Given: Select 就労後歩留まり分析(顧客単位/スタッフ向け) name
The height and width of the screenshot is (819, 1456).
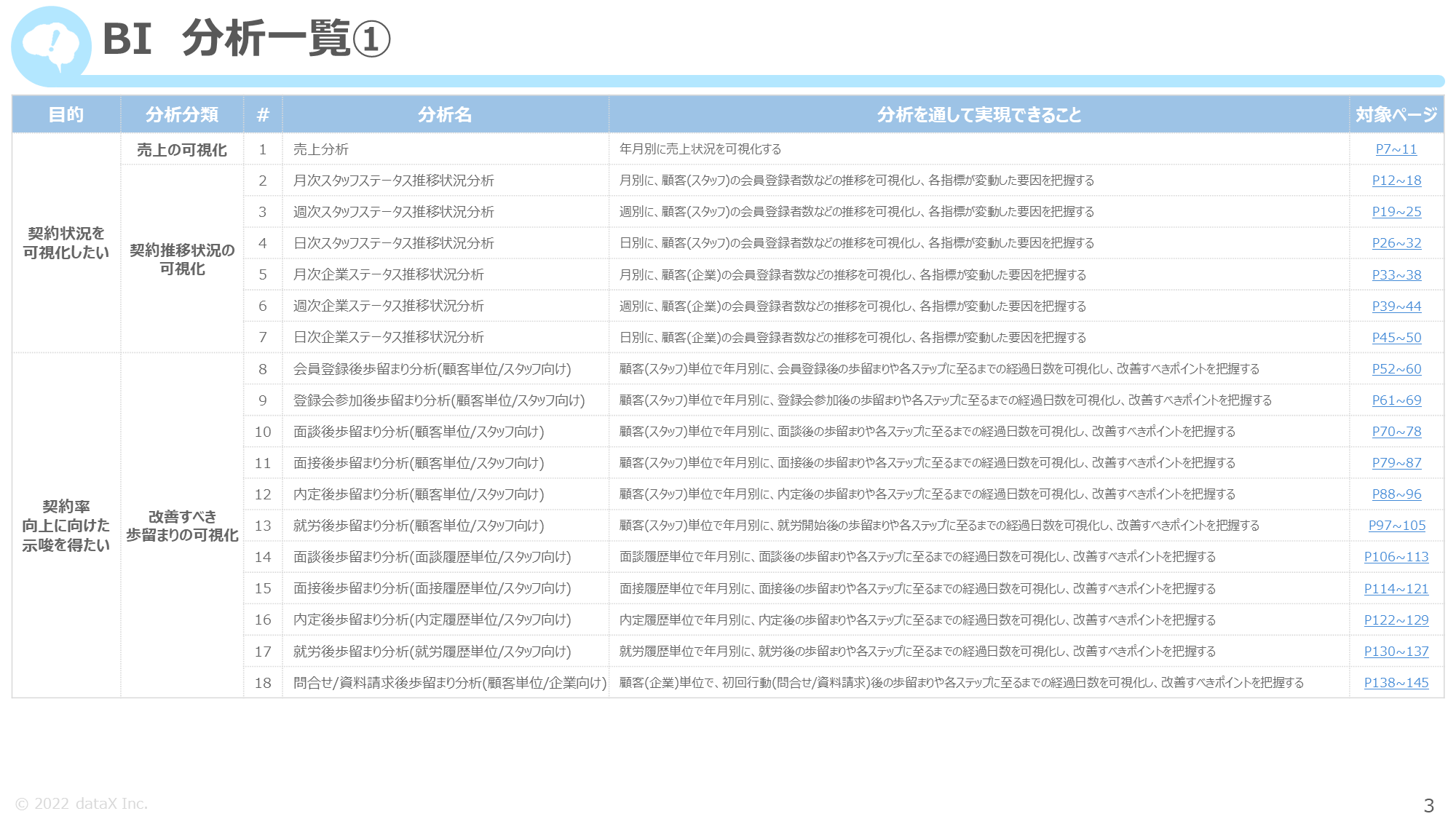Looking at the screenshot, I should (419, 526).
